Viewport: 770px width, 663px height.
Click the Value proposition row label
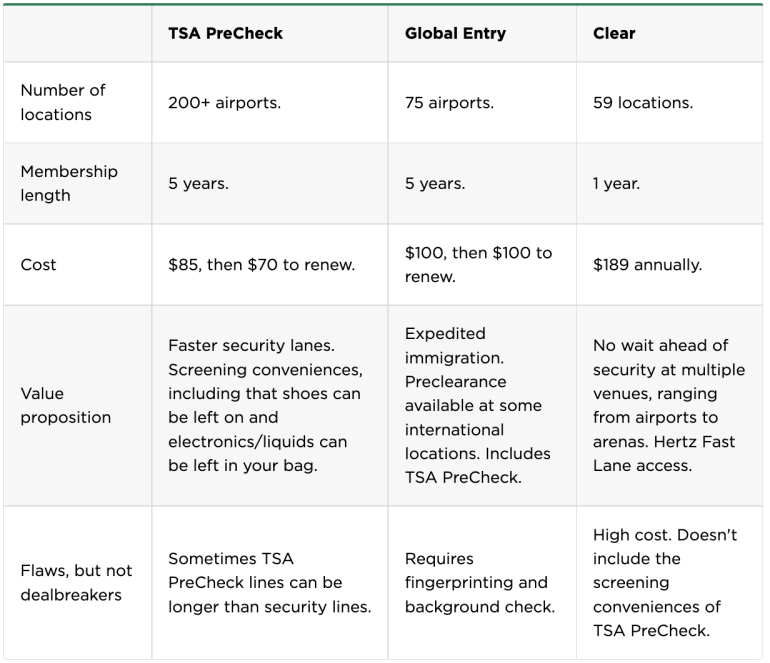(x=64, y=405)
